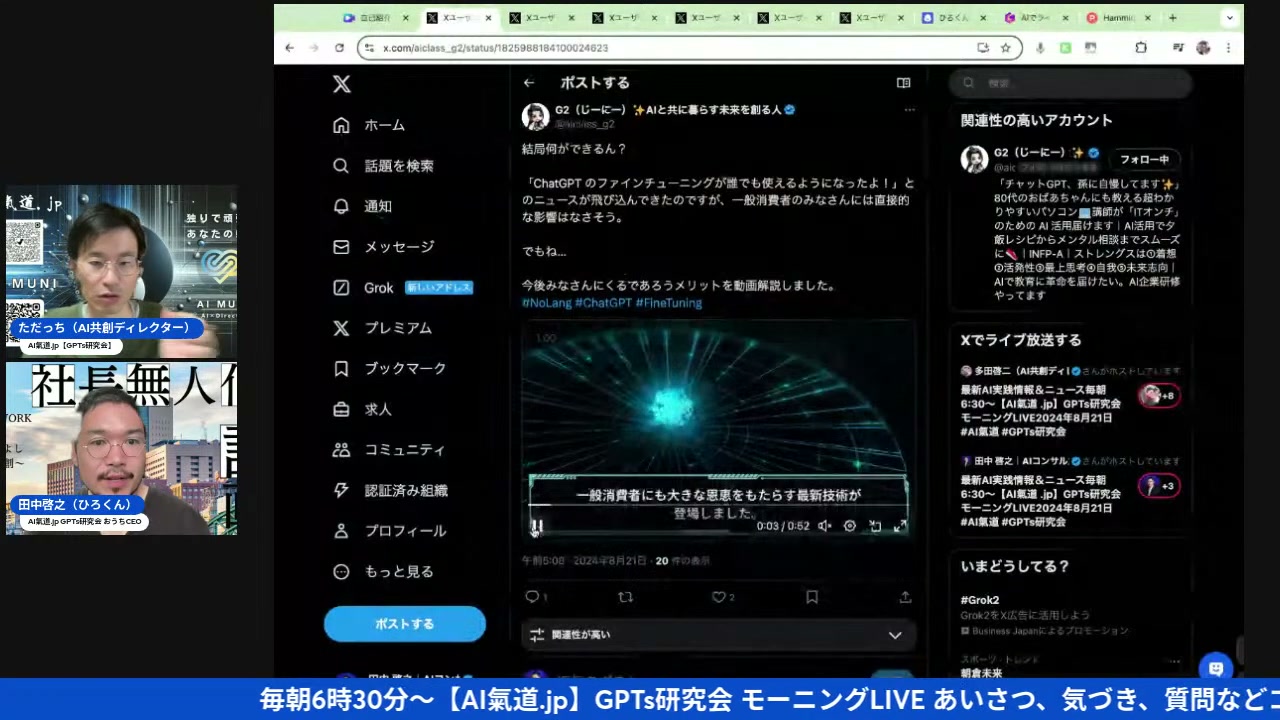Click the share icon on the post
The width and height of the screenshot is (1280, 720).
point(905,597)
